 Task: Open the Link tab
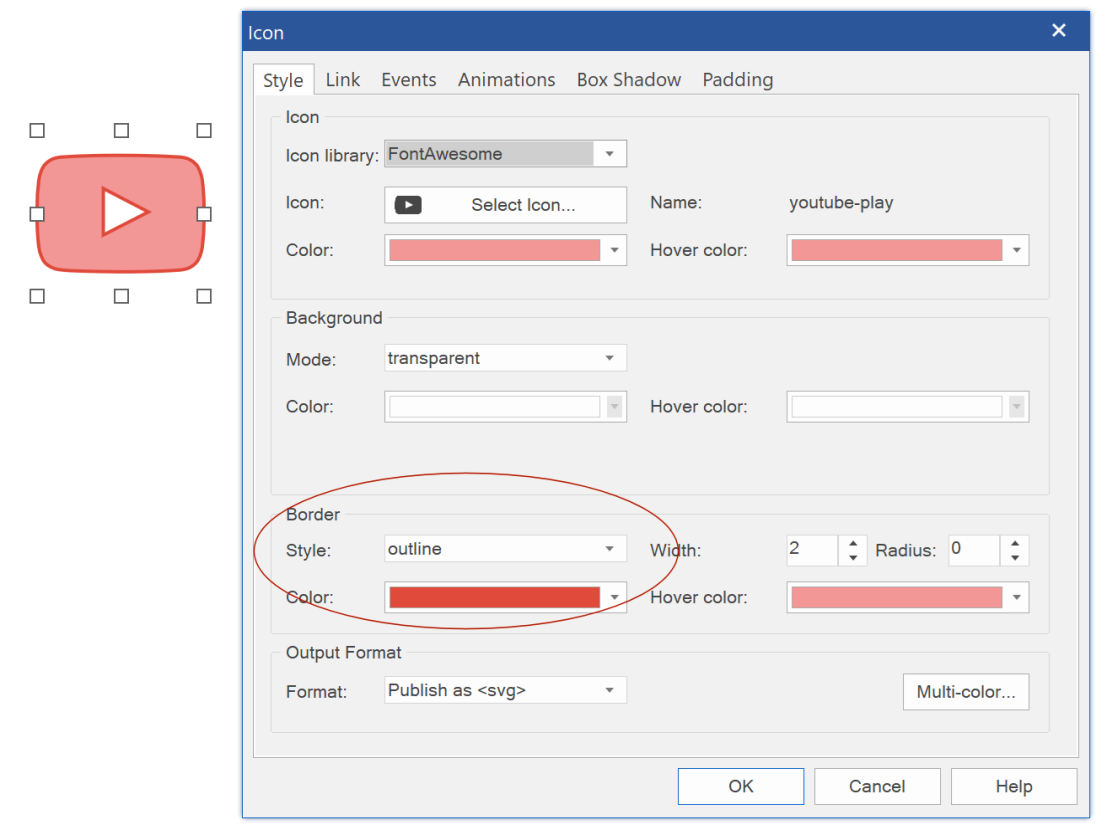click(342, 80)
